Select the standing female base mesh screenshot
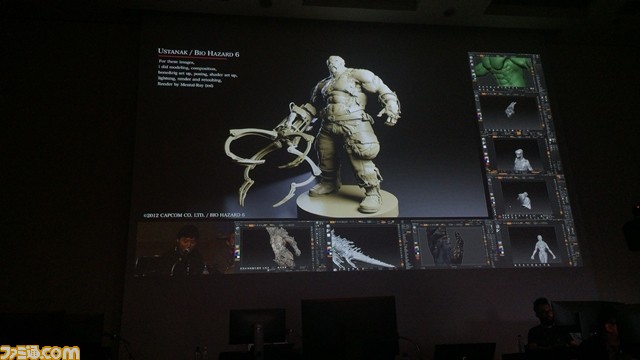This screenshot has width=640, height=360. click(537, 244)
